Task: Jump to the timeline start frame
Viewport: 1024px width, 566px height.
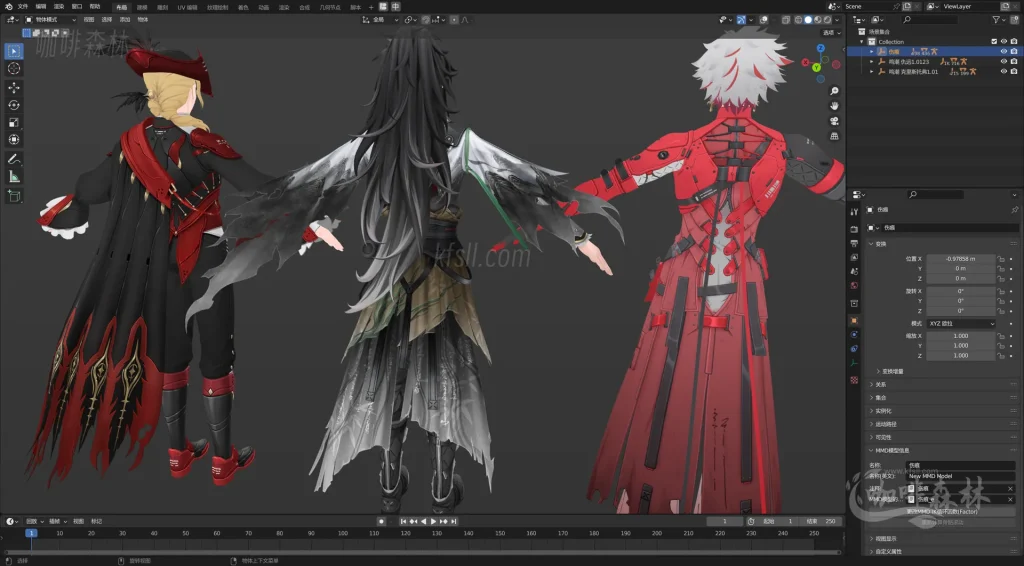Action: click(x=403, y=521)
